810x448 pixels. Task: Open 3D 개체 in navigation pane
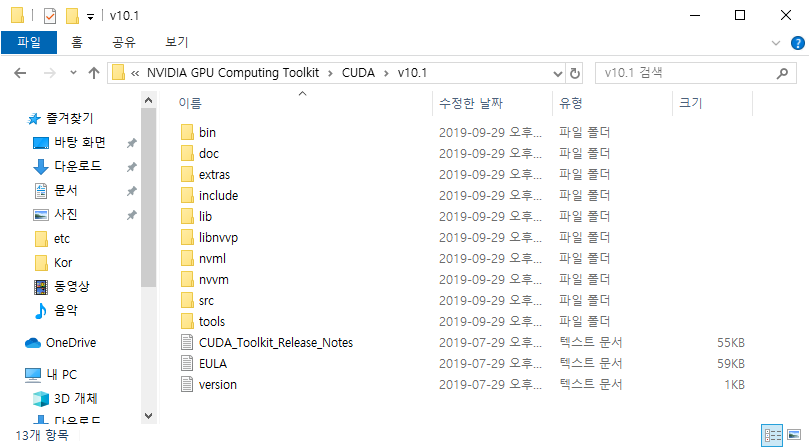click(x=65, y=398)
